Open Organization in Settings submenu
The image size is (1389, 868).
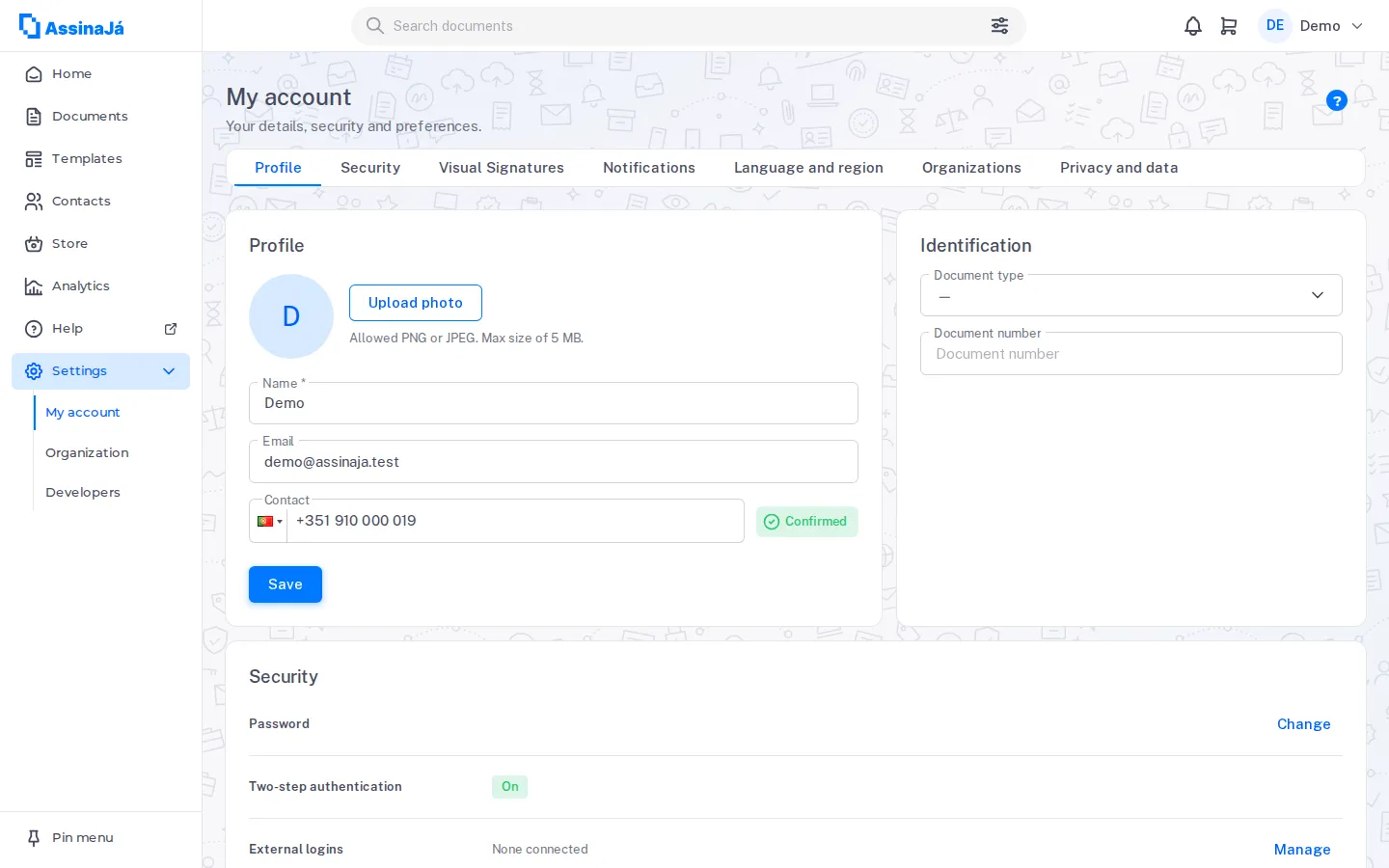click(x=87, y=453)
